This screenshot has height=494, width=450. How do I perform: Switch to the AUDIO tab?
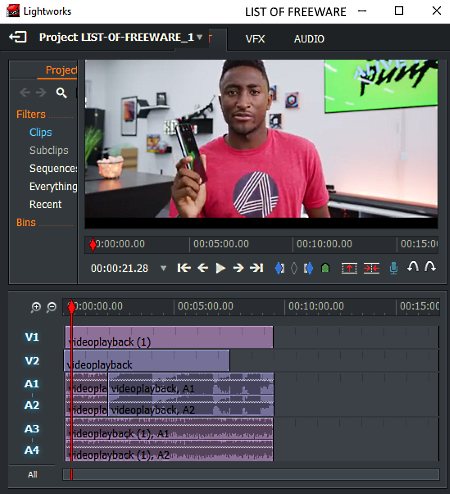coord(309,39)
